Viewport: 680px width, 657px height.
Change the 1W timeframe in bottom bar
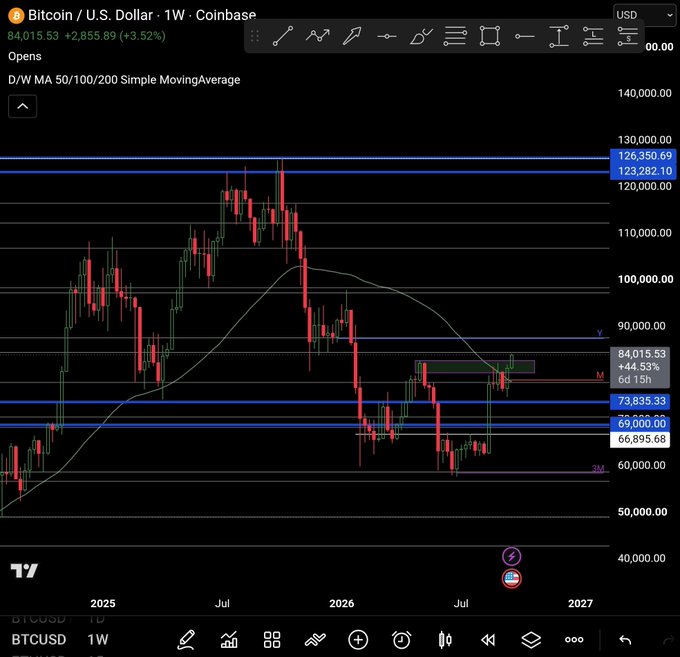tap(98, 640)
